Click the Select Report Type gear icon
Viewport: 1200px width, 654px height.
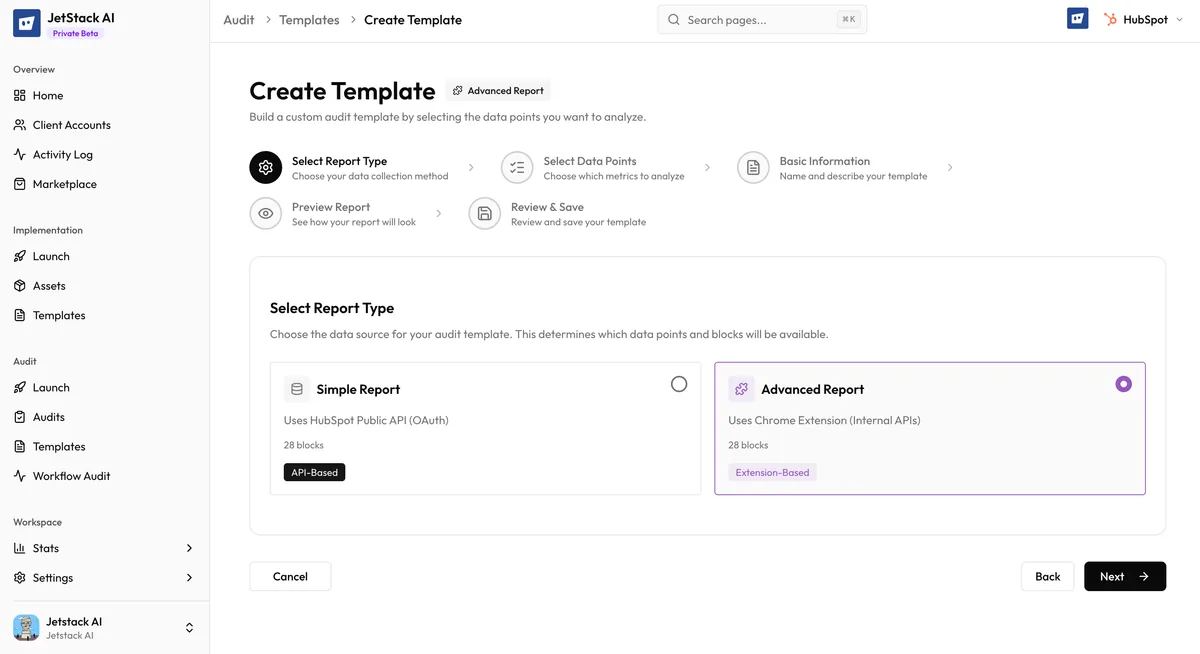(x=264, y=166)
